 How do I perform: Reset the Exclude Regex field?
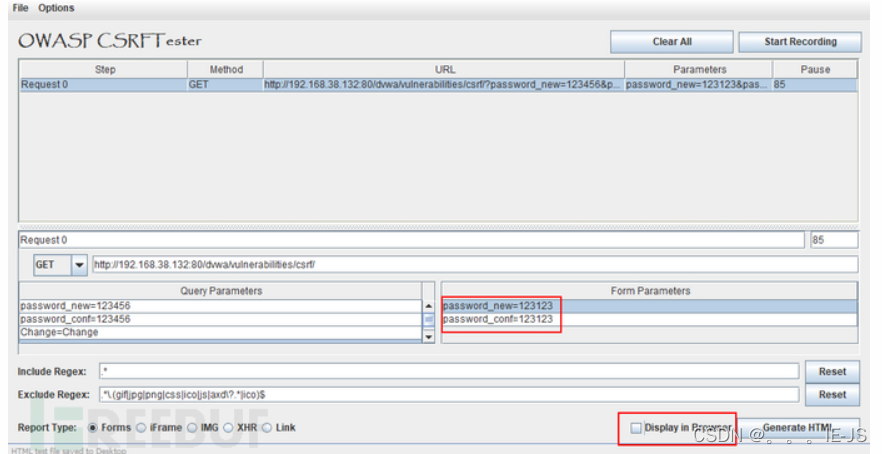tap(832, 395)
